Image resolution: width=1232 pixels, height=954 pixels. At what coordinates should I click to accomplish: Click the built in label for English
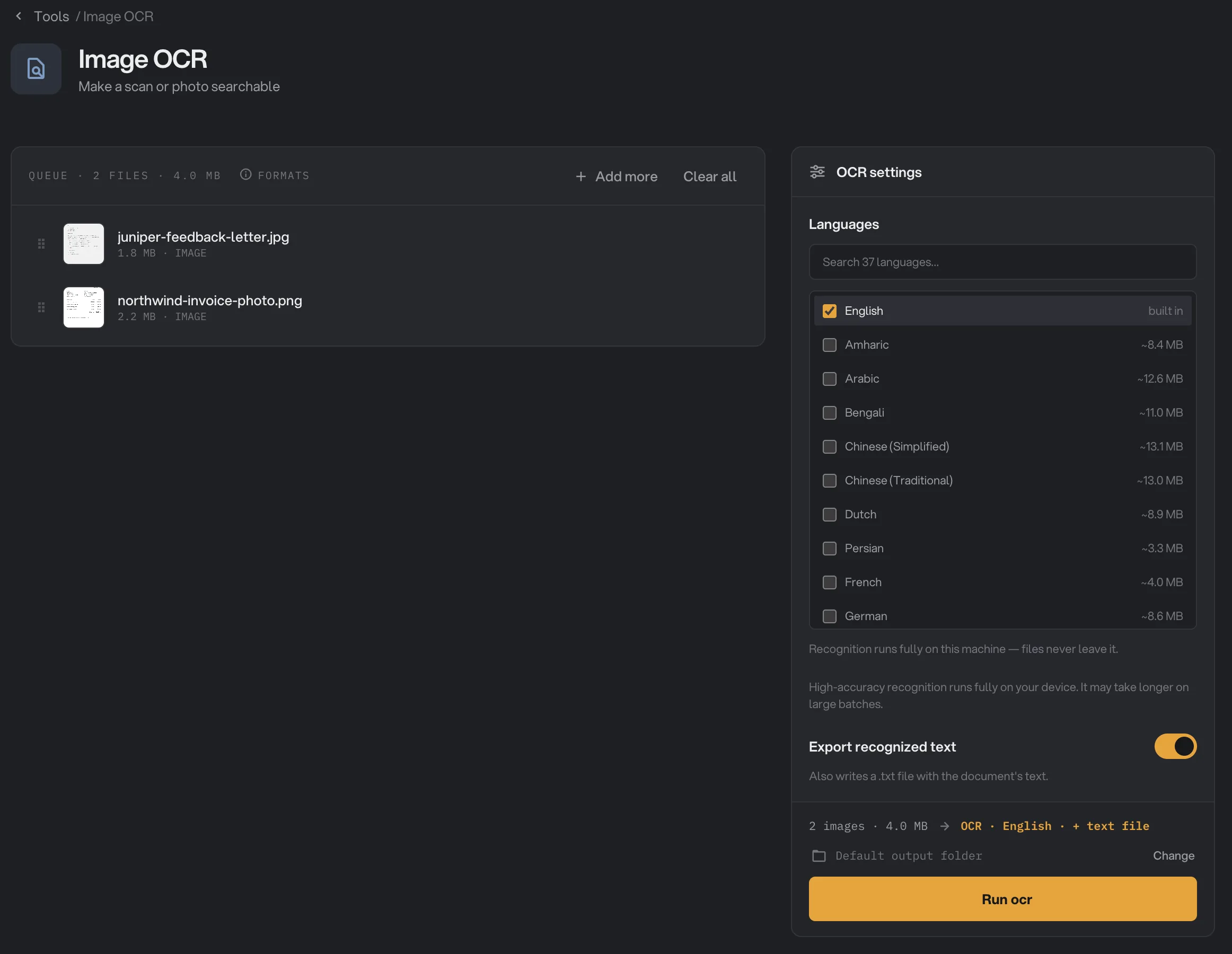1165,311
